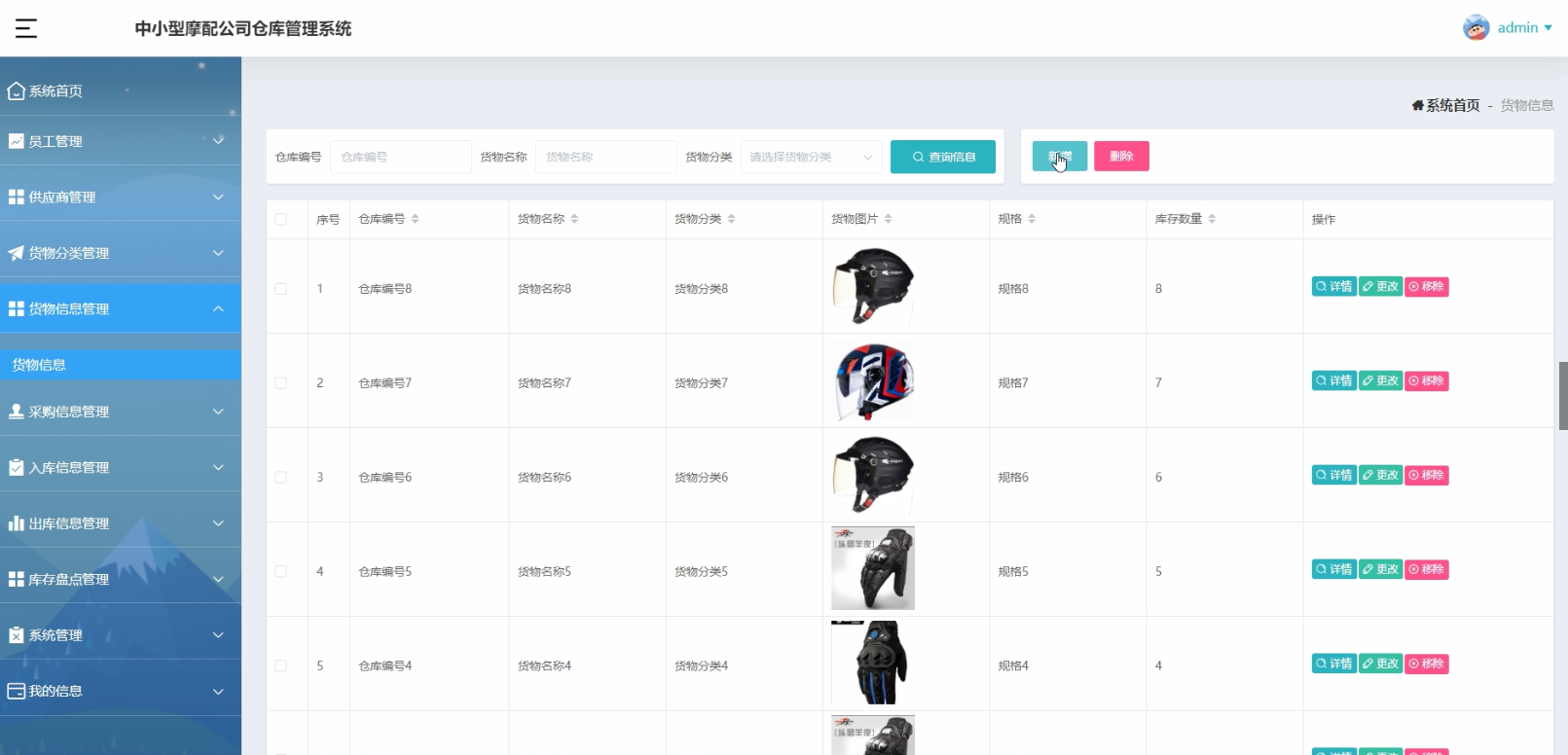This screenshot has width=1568, height=755.
Task: Click the person icon beside 采购信息管理
Action: (x=16, y=412)
